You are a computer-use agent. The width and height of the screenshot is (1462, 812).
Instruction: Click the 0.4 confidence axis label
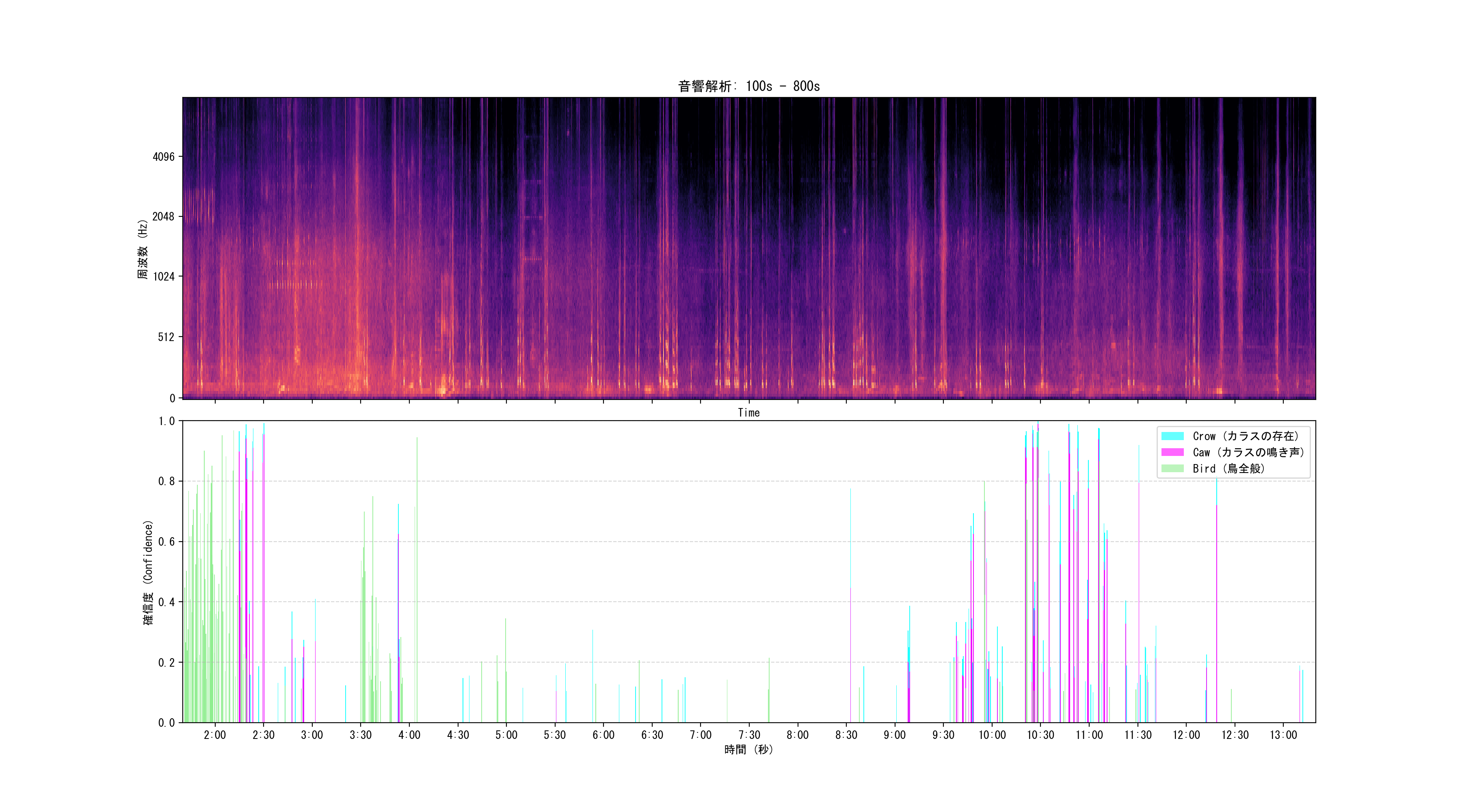[166, 602]
